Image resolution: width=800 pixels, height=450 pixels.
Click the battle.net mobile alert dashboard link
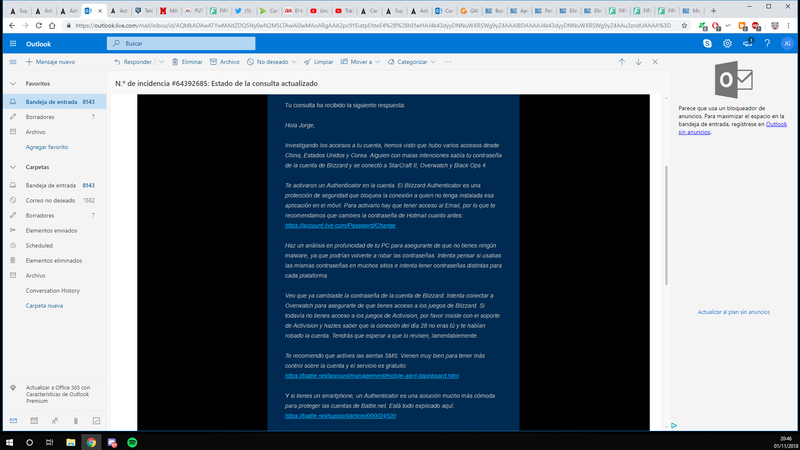pyautogui.click(x=371, y=376)
